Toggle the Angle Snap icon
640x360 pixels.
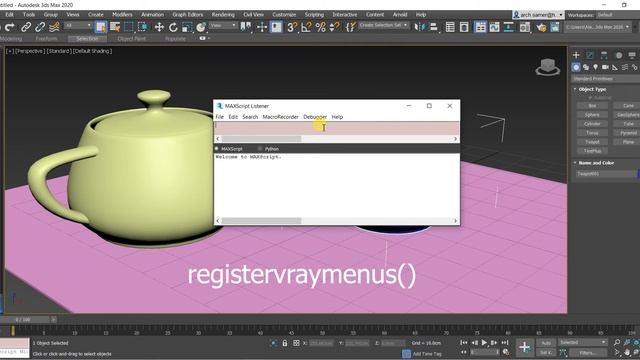pos(306,27)
